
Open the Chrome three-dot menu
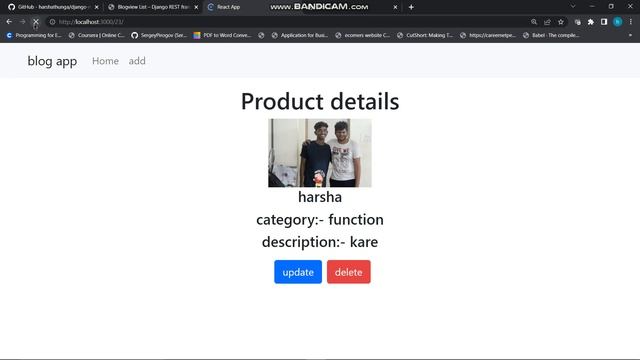click(631, 22)
